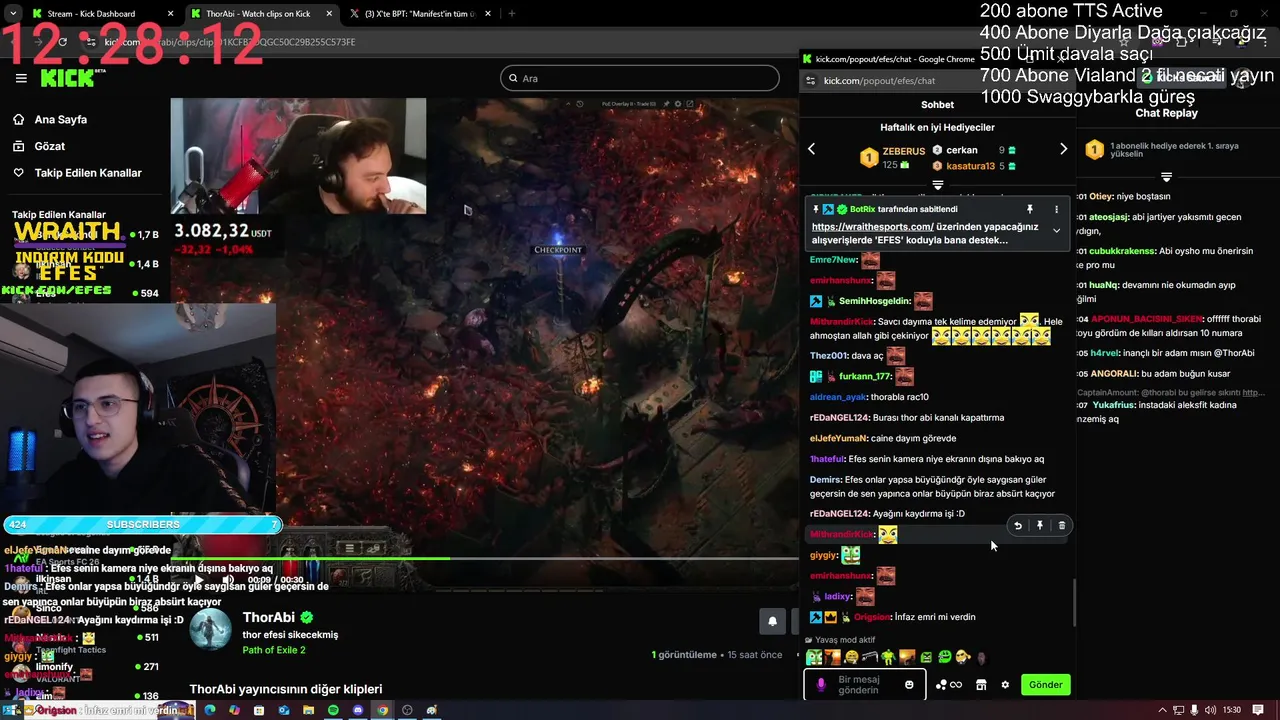The height and width of the screenshot is (720, 1280).
Task: Click Thez001 username in chat
Action: pyautogui.click(x=828, y=356)
